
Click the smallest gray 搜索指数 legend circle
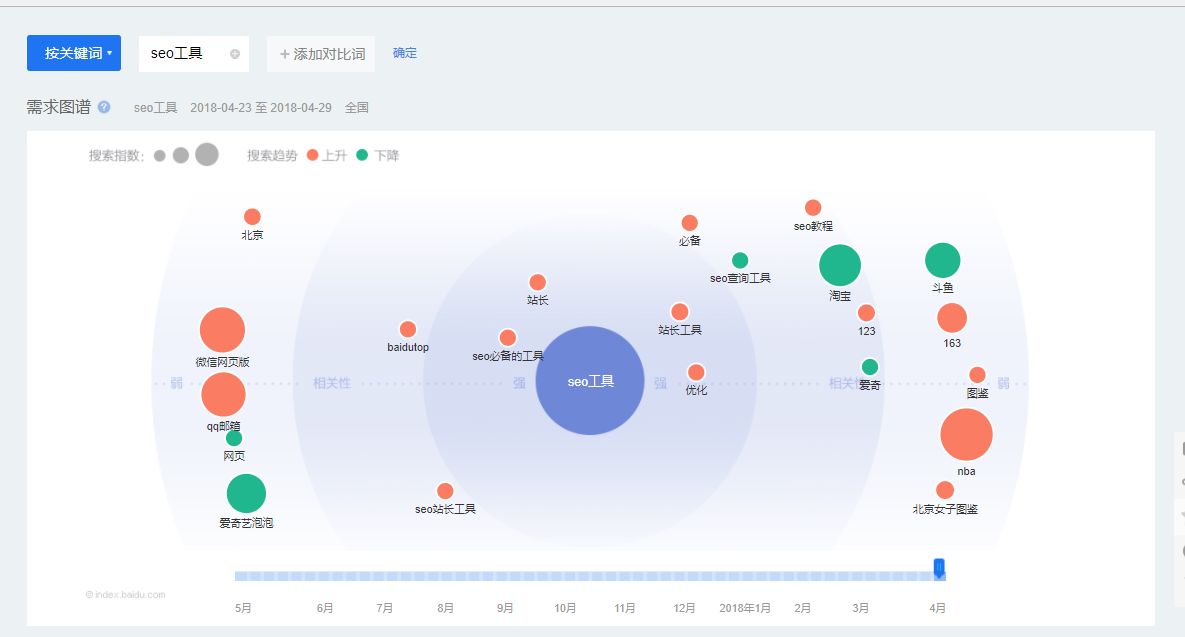[x=159, y=156]
